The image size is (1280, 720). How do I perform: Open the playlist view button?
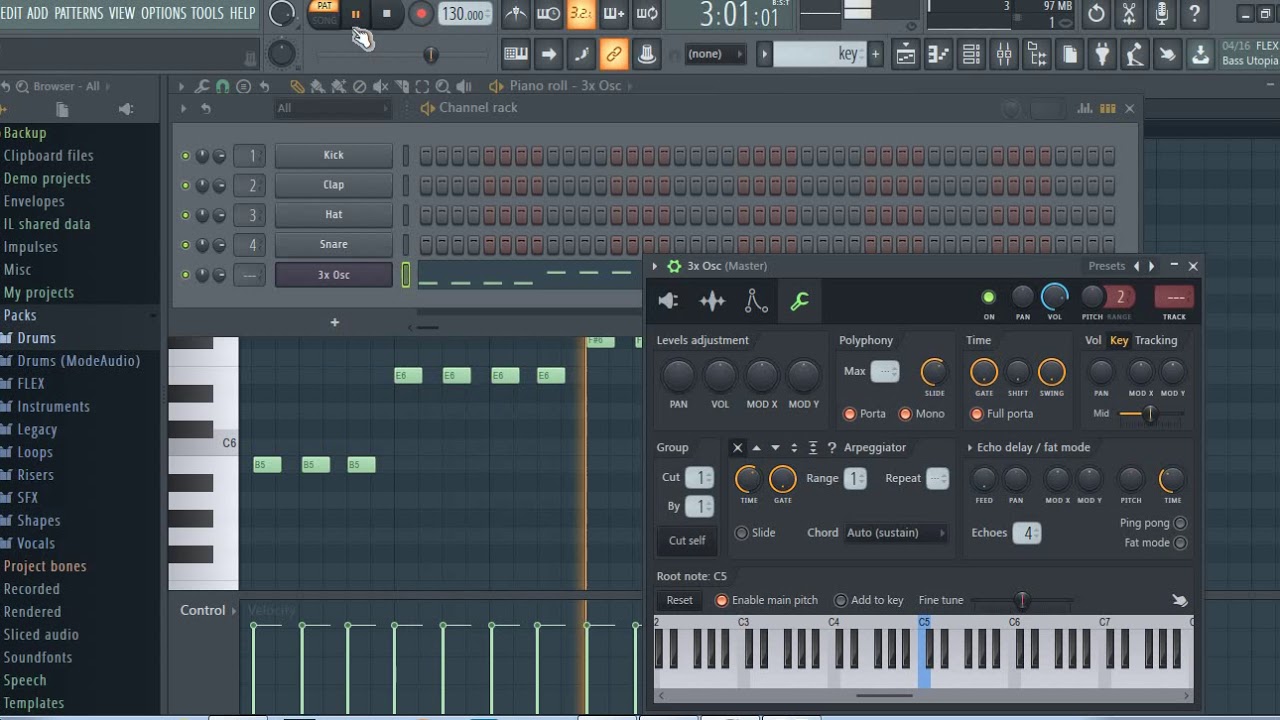click(905, 54)
